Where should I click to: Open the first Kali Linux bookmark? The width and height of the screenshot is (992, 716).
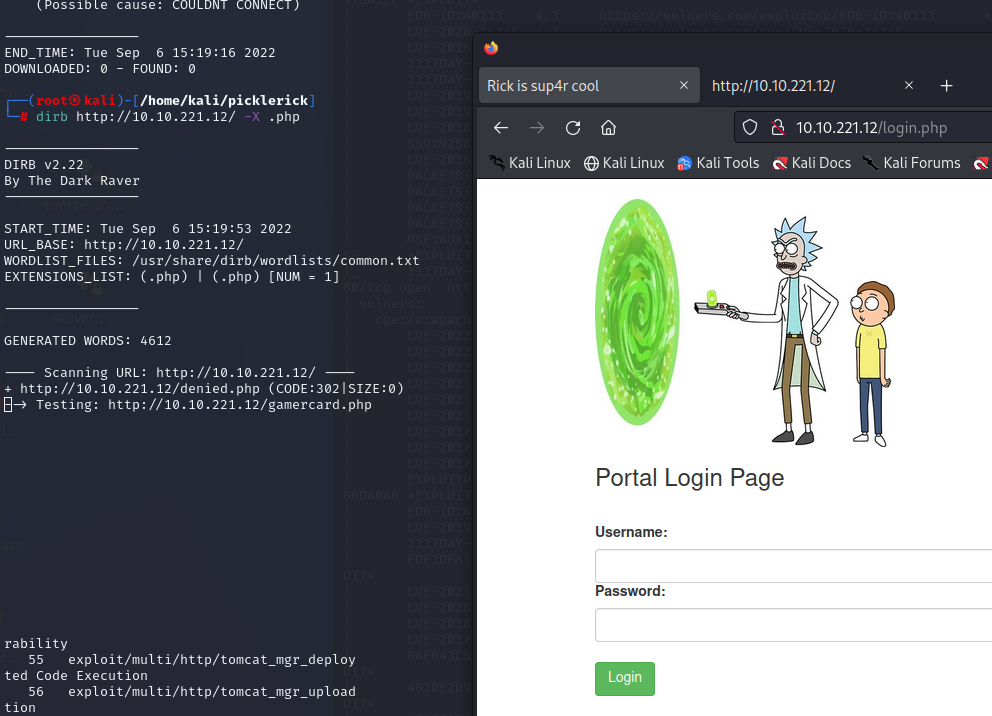pyautogui.click(x=530, y=163)
